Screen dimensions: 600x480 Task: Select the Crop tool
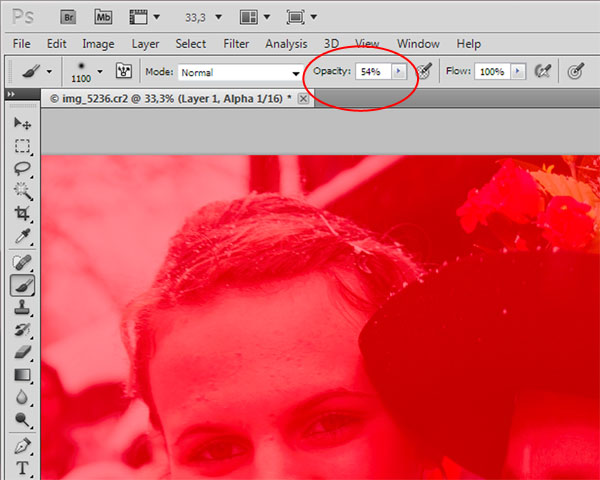coord(22,214)
